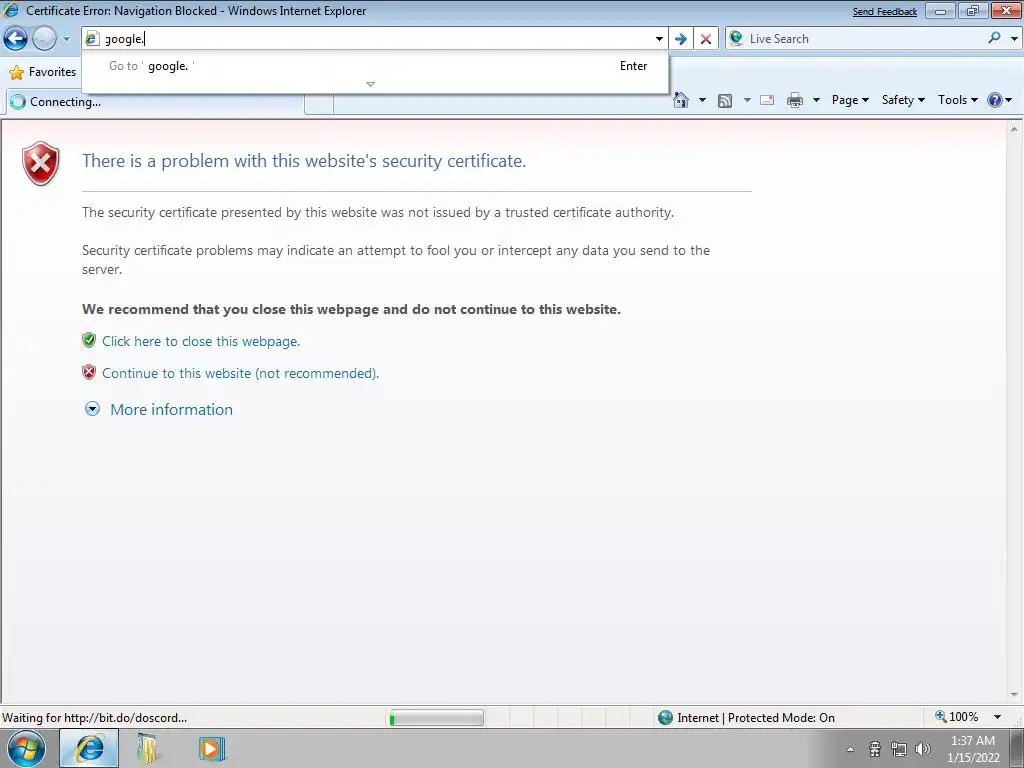Open the Print dropdown arrow

816,100
